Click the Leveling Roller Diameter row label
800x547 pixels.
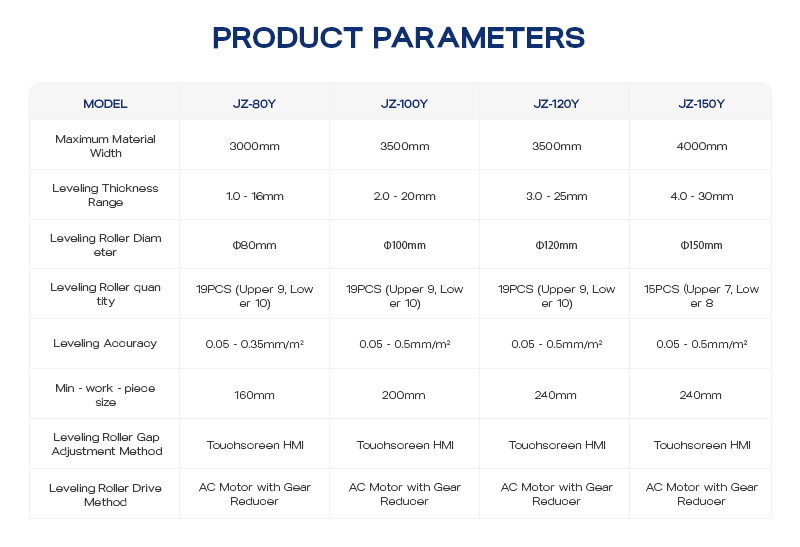tap(105, 245)
